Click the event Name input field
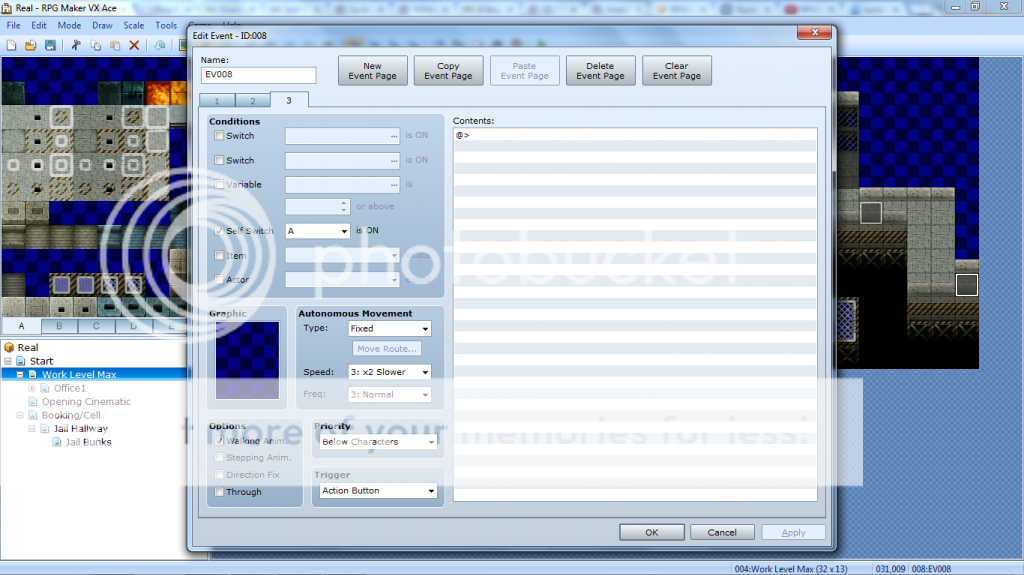Image resolution: width=1024 pixels, height=575 pixels. tap(258, 75)
